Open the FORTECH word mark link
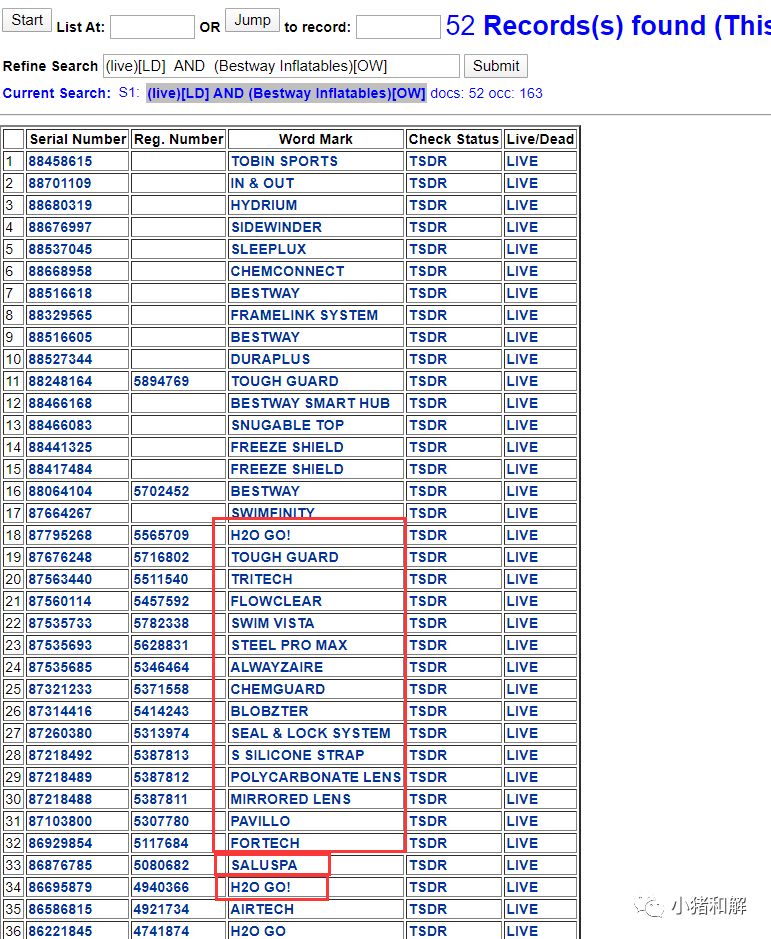This screenshot has height=939, width=771. [x=265, y=843]
